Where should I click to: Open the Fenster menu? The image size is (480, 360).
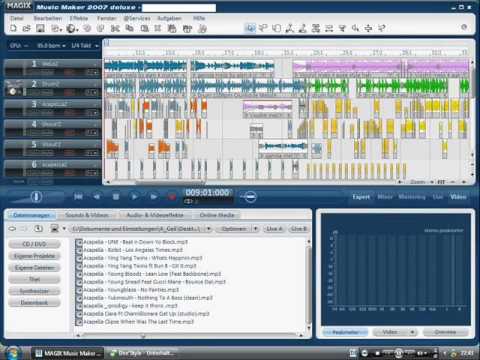(x=107, y=18)
